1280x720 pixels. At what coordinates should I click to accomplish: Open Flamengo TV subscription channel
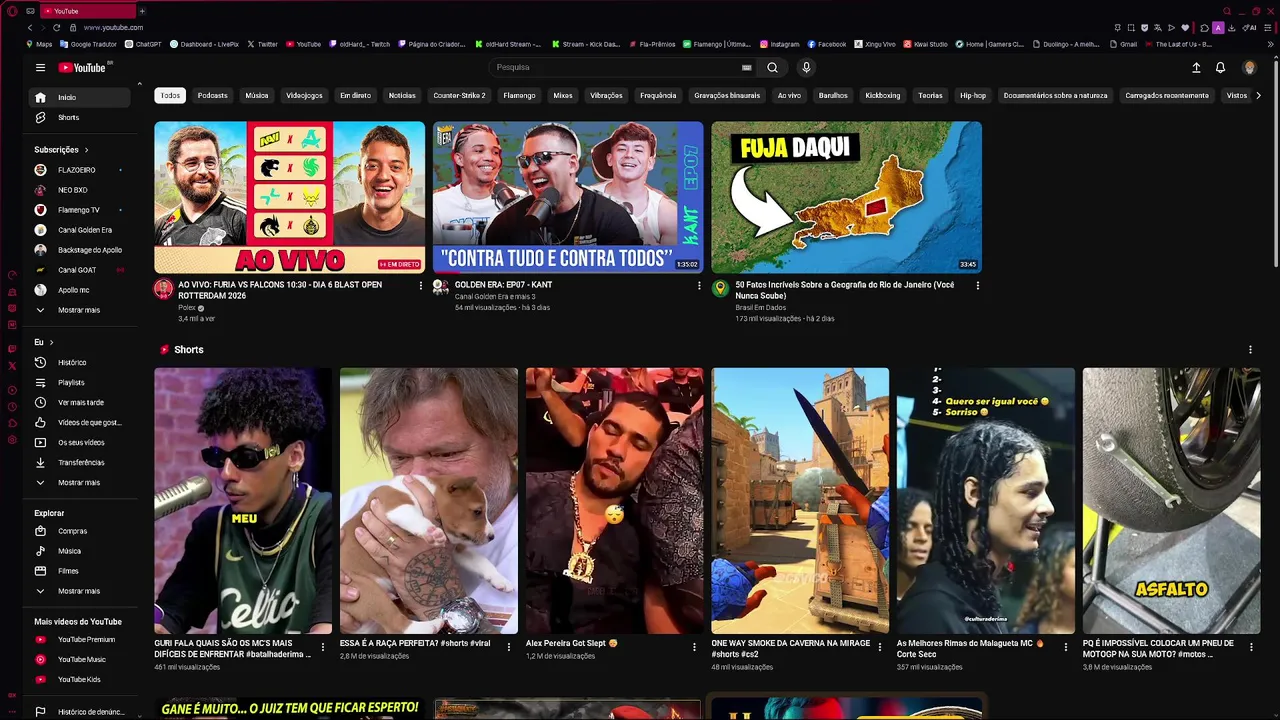pos(79,210)
